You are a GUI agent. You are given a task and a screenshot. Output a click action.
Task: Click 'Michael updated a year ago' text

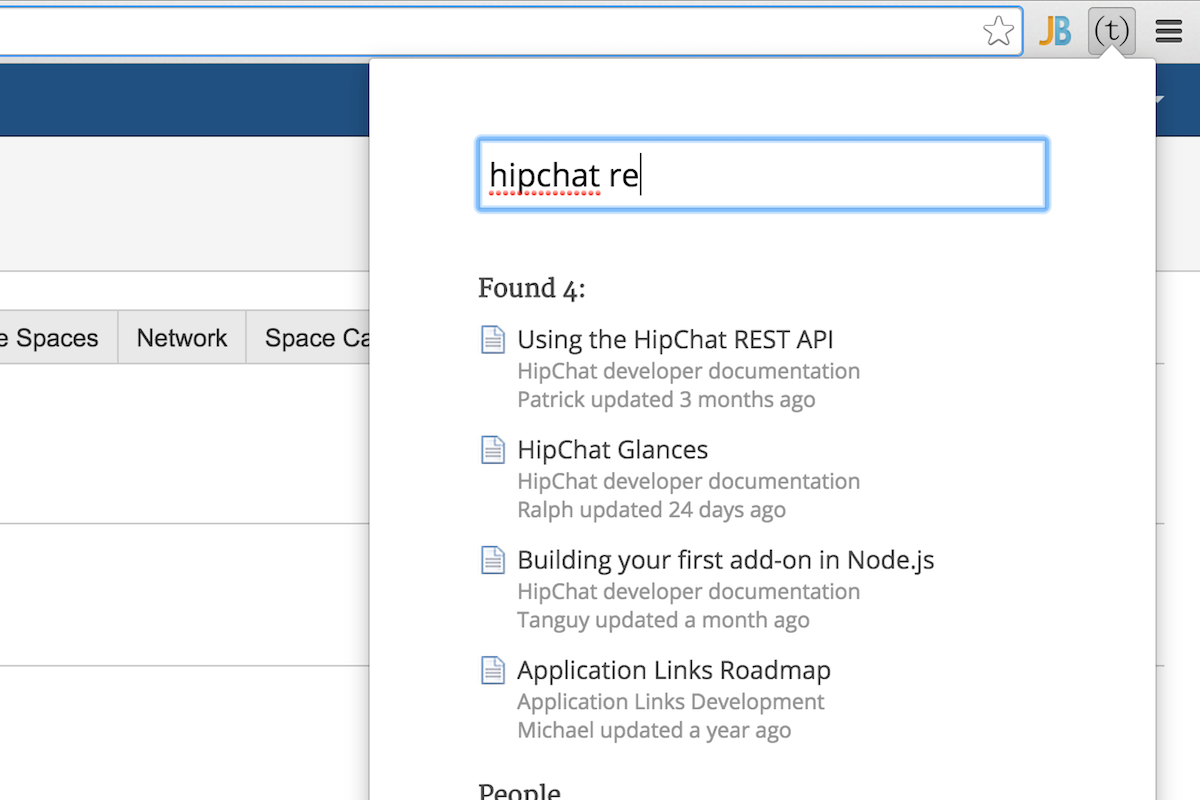point(654,730)
